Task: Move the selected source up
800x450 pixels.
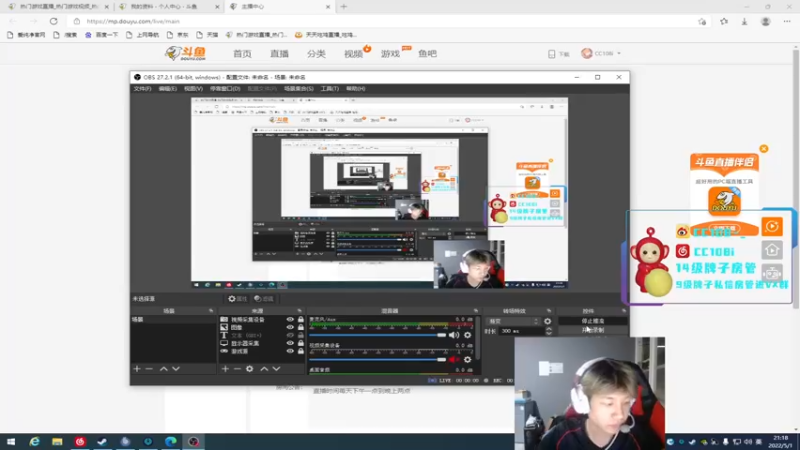Action: (264, 368)
